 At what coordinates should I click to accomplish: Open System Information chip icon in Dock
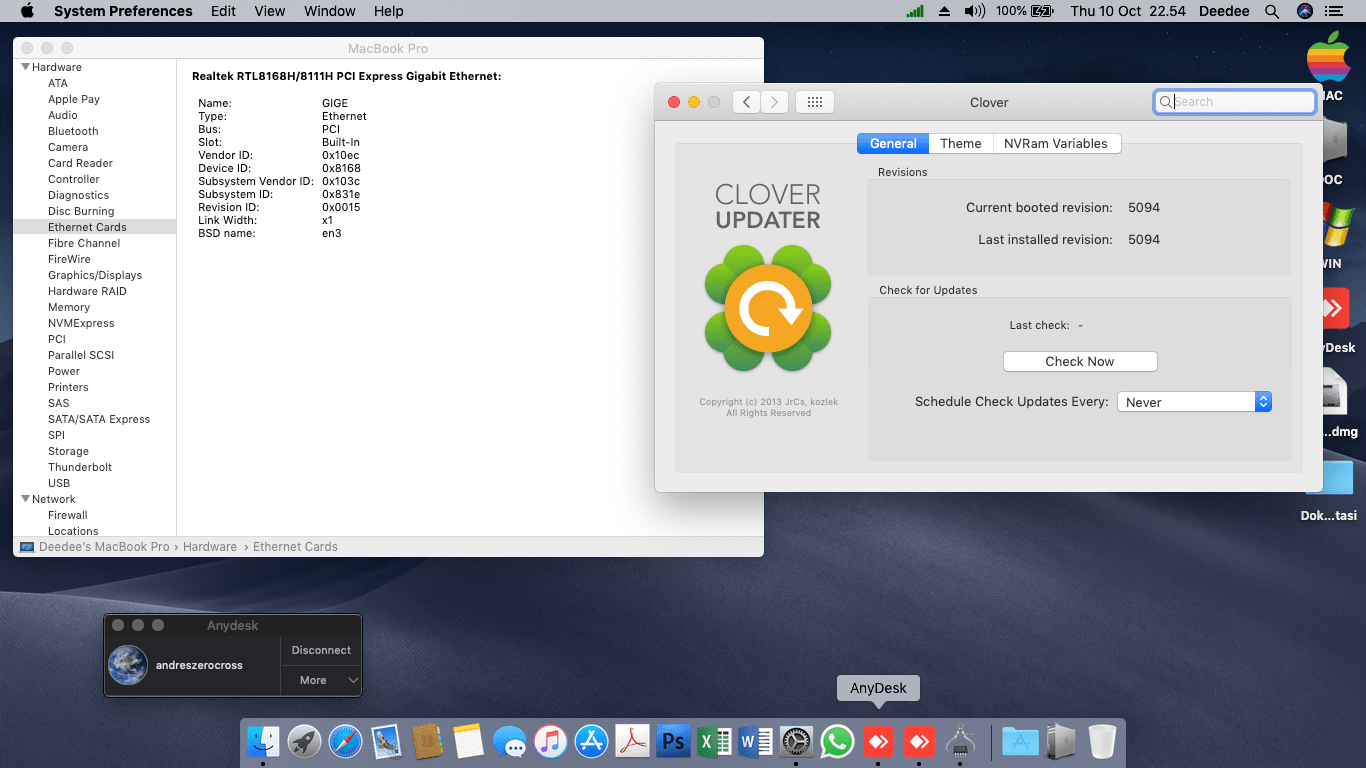click(960, 741)
